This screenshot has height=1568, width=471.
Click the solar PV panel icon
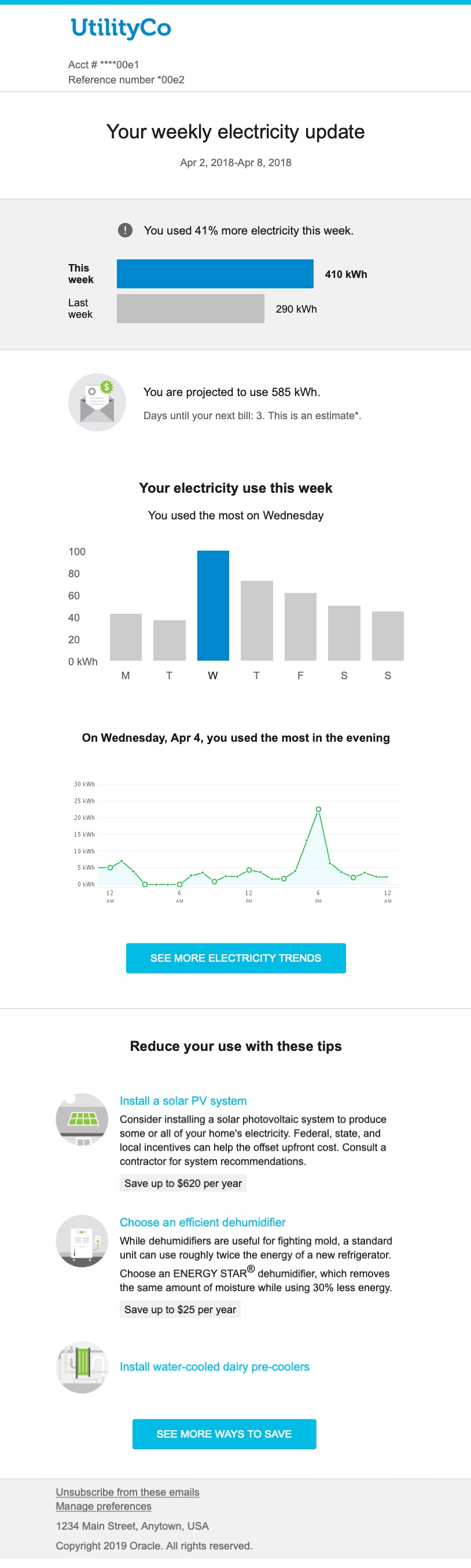click(82, 1120)
